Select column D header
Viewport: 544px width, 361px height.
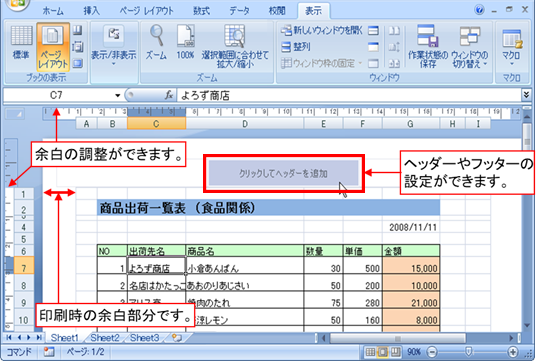[x=245, y=124]
